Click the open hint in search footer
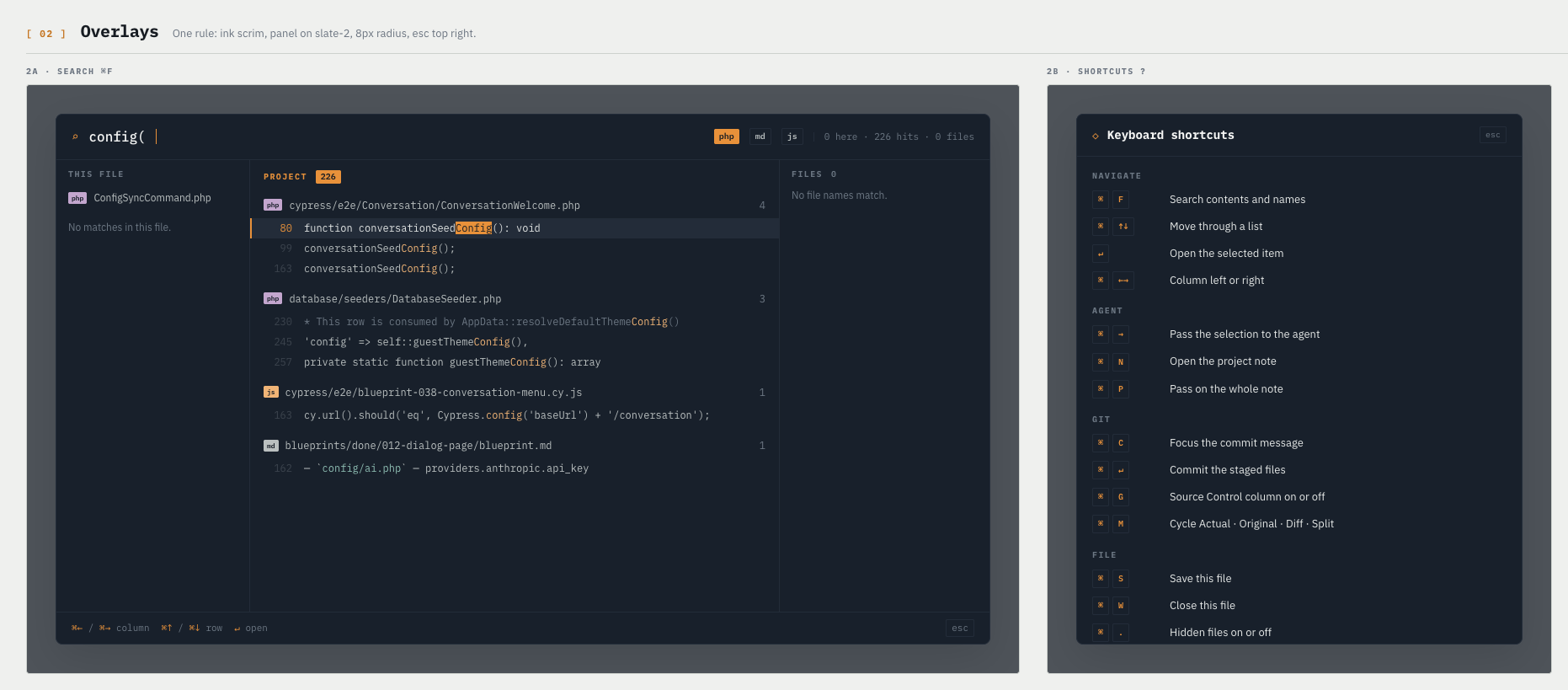Screen dimensions: 1568x690 (x=251, y=628)
